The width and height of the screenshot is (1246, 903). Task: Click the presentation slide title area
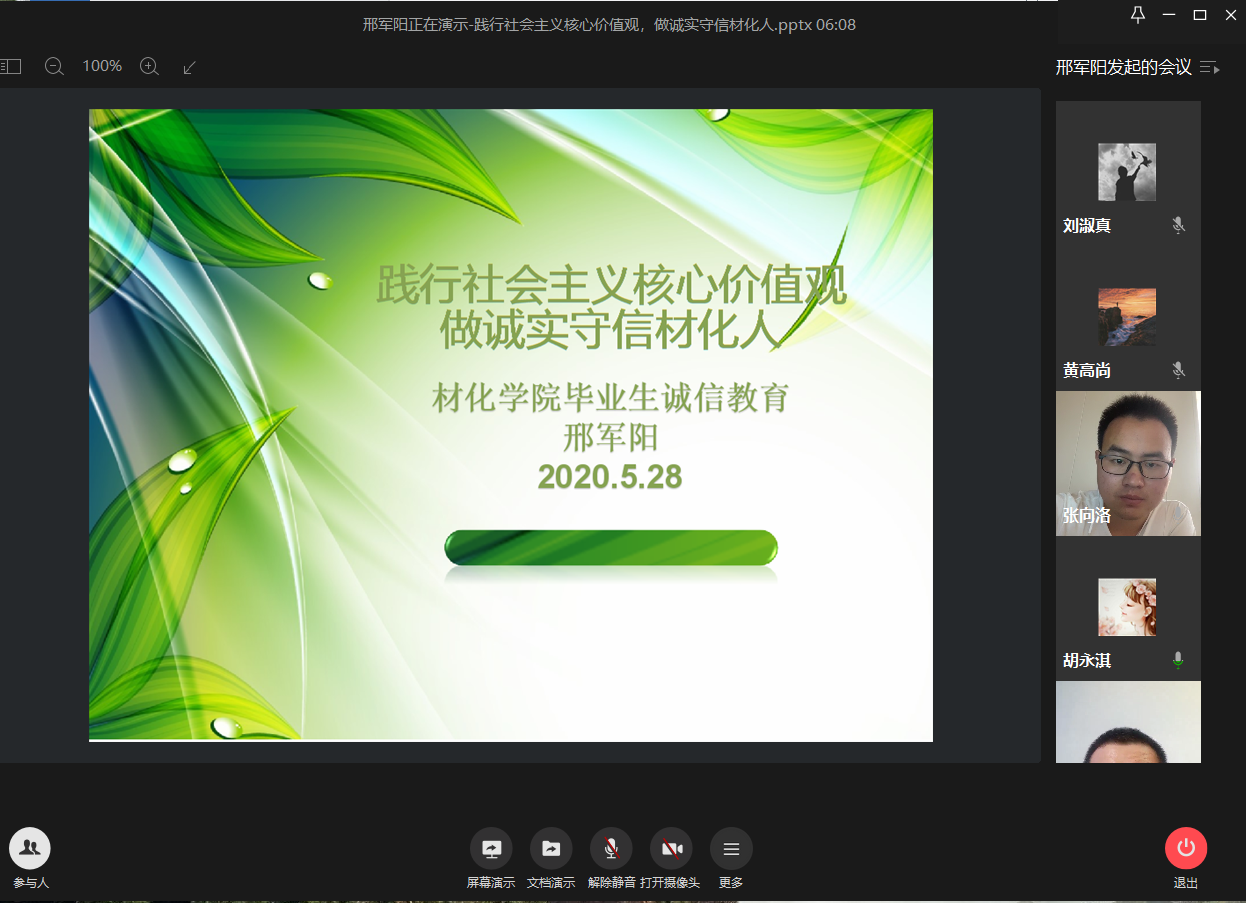click(611, 307)
